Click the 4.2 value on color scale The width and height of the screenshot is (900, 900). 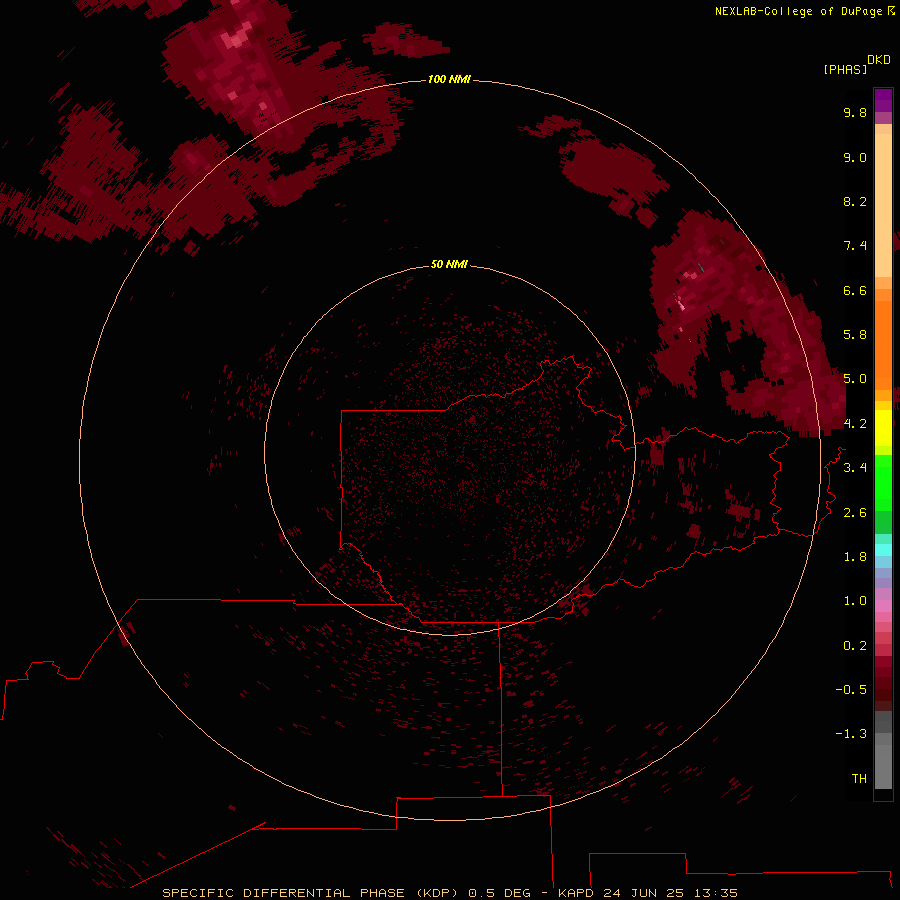[x=855, y=424]
